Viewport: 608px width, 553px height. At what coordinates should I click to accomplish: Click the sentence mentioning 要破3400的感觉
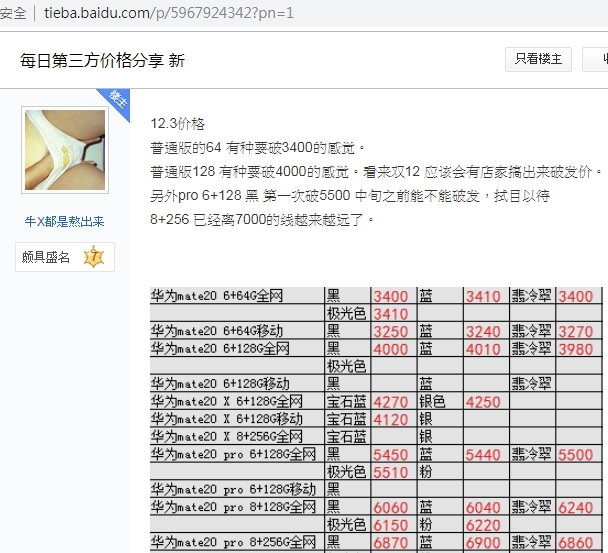point(257,148)
